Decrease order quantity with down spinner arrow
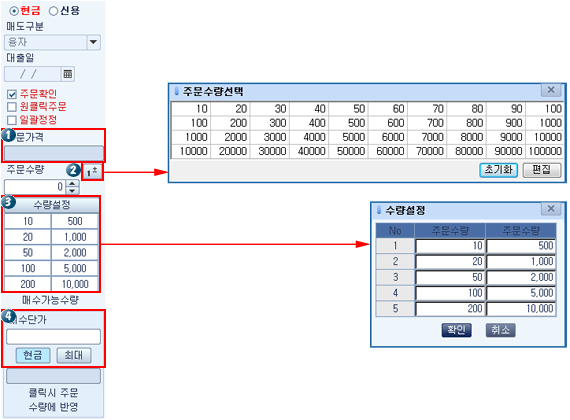This screenshot has width=570, height=420. (73, 191)
